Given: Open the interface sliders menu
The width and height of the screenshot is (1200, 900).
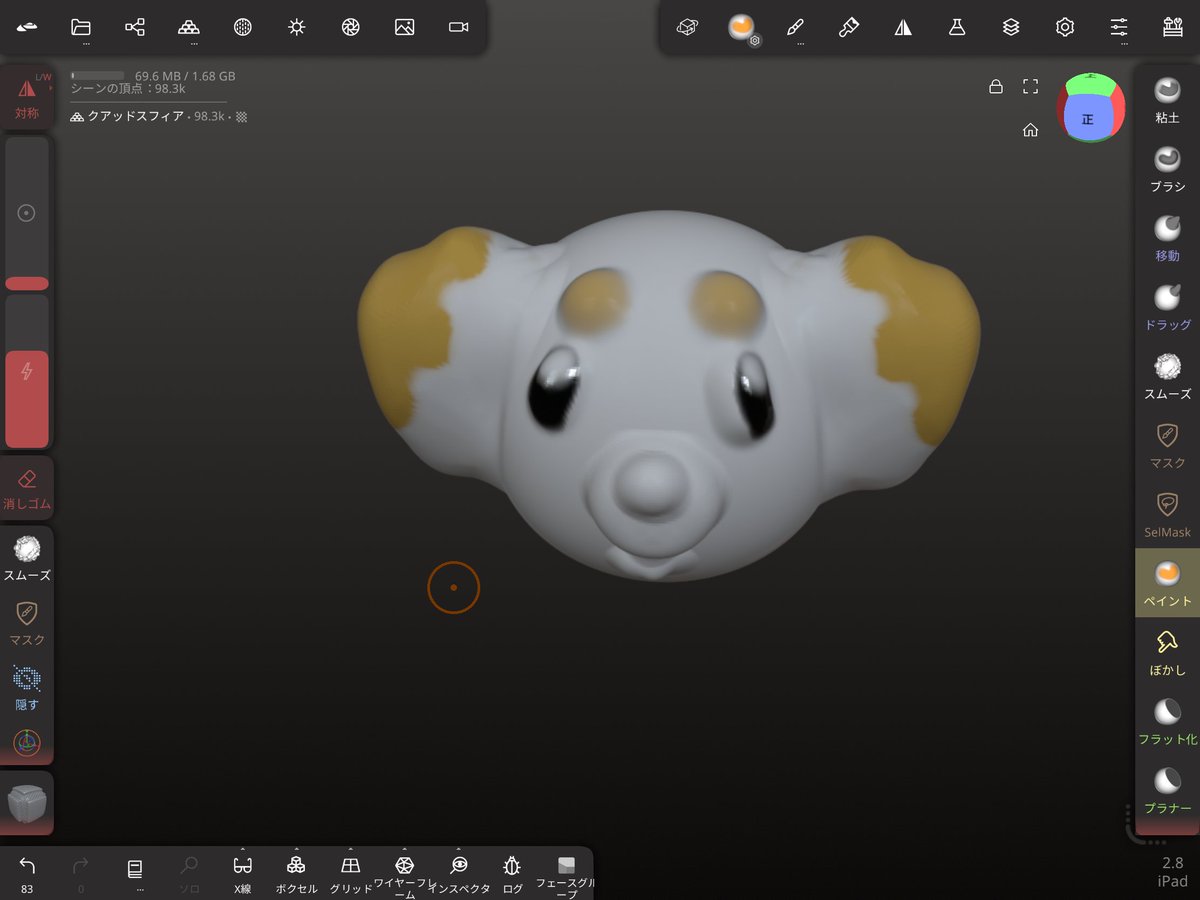Looking at the screenshot, I should pyautogui.click(x=1119, y=28).
